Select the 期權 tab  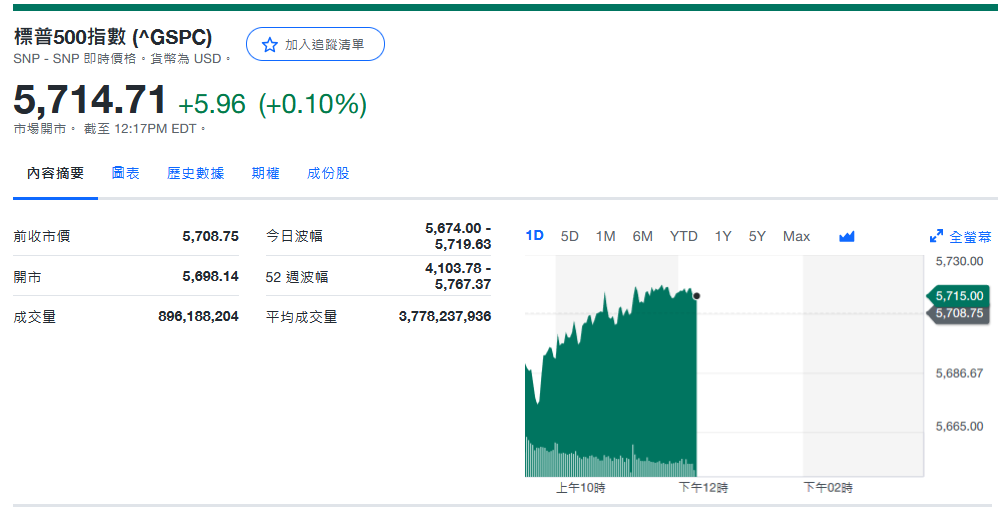[x=266, y=173]
